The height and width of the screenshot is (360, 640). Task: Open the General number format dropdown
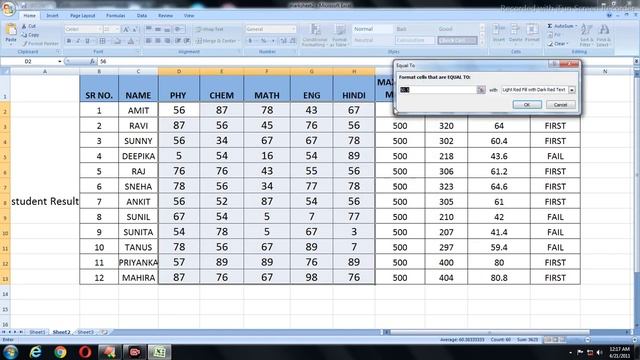293,29
